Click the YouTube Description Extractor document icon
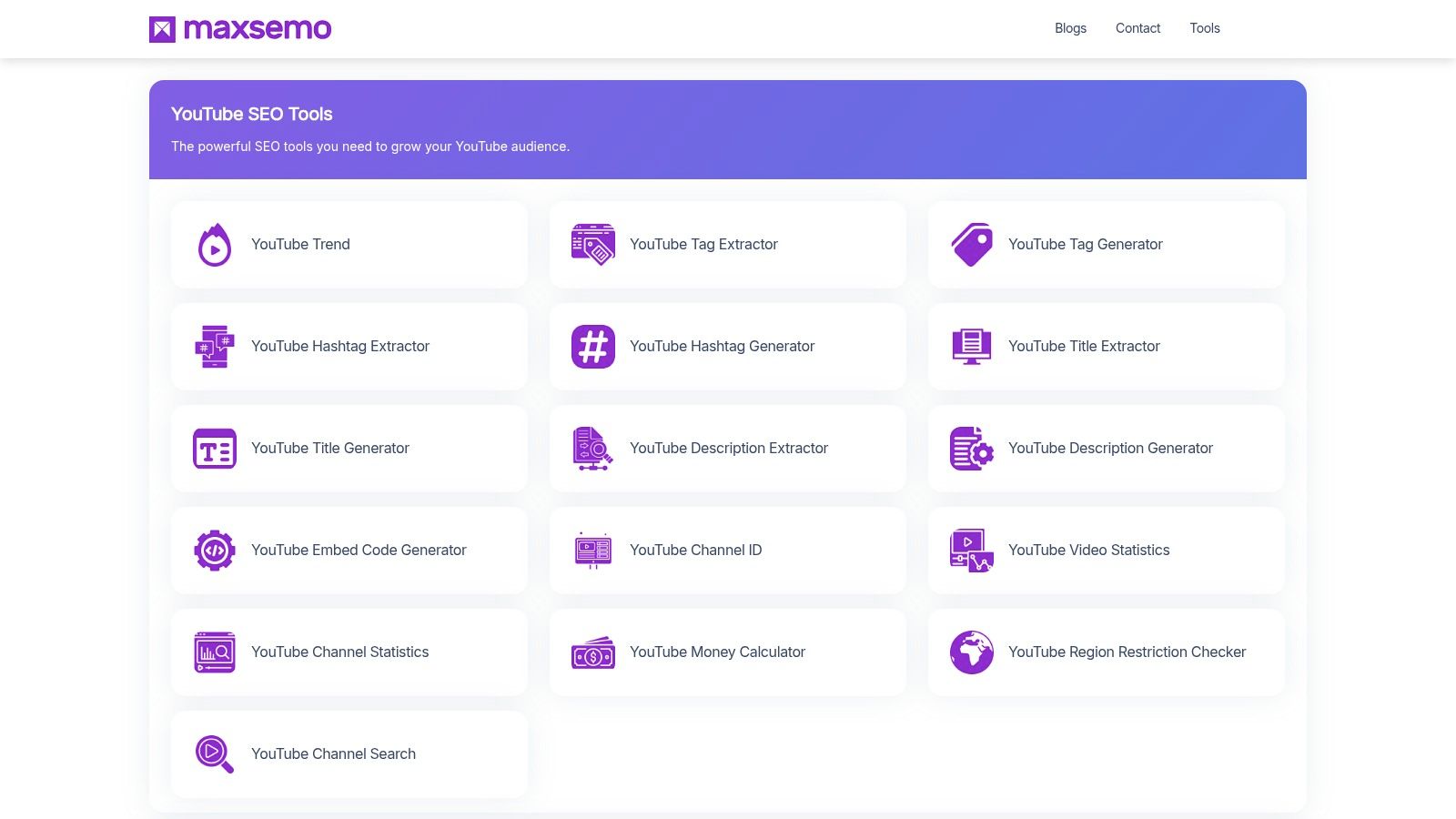Viewport: 1456px width, 819px height. (x=593, y=448)
